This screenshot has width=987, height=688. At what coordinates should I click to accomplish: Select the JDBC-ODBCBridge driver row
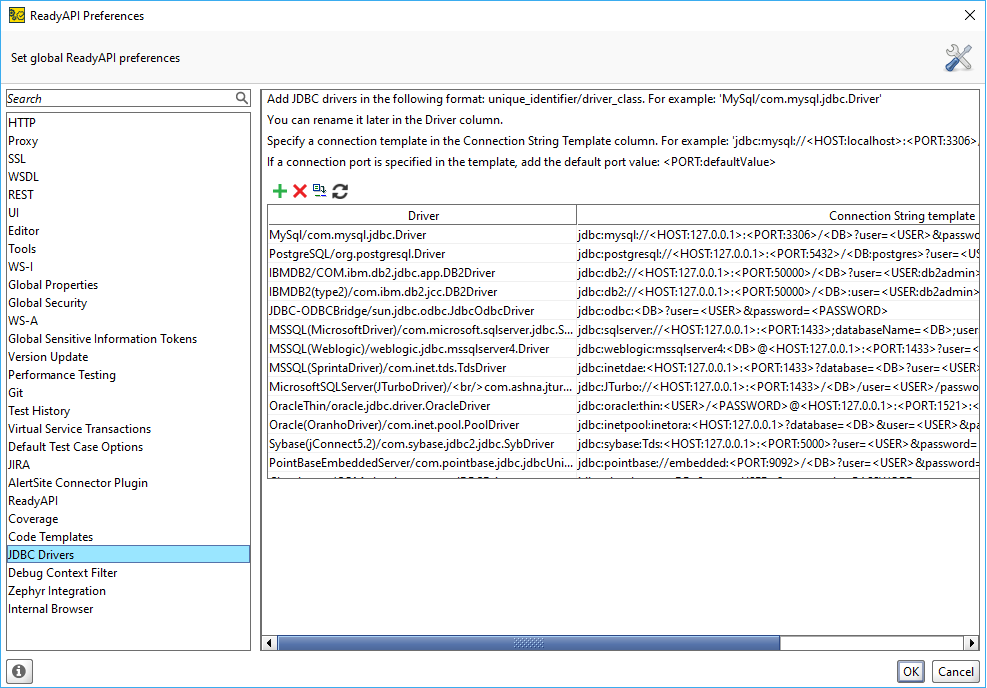(x=623, y=311)
